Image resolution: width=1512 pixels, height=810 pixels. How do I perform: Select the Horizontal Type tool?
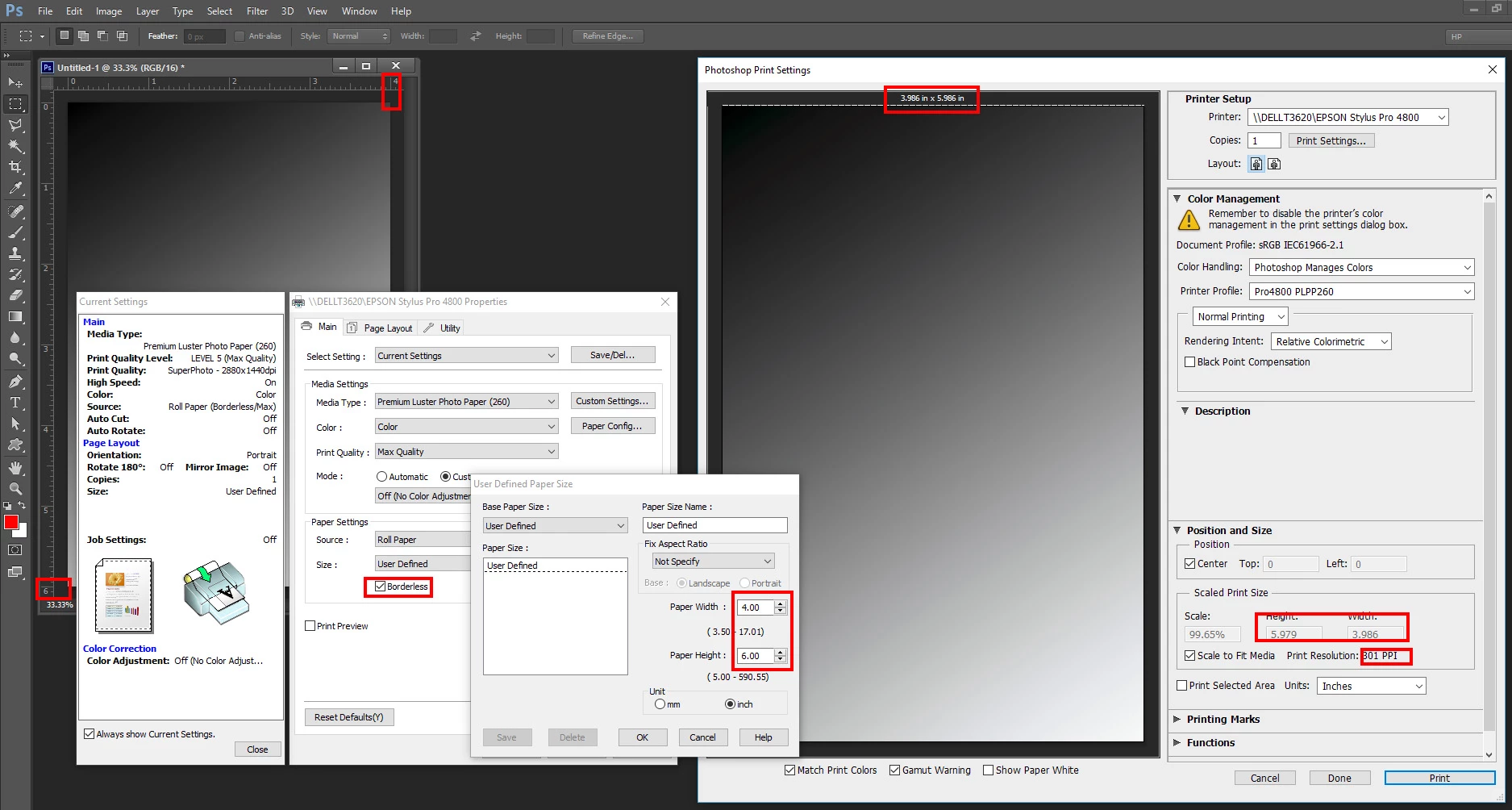pos(15,403)
